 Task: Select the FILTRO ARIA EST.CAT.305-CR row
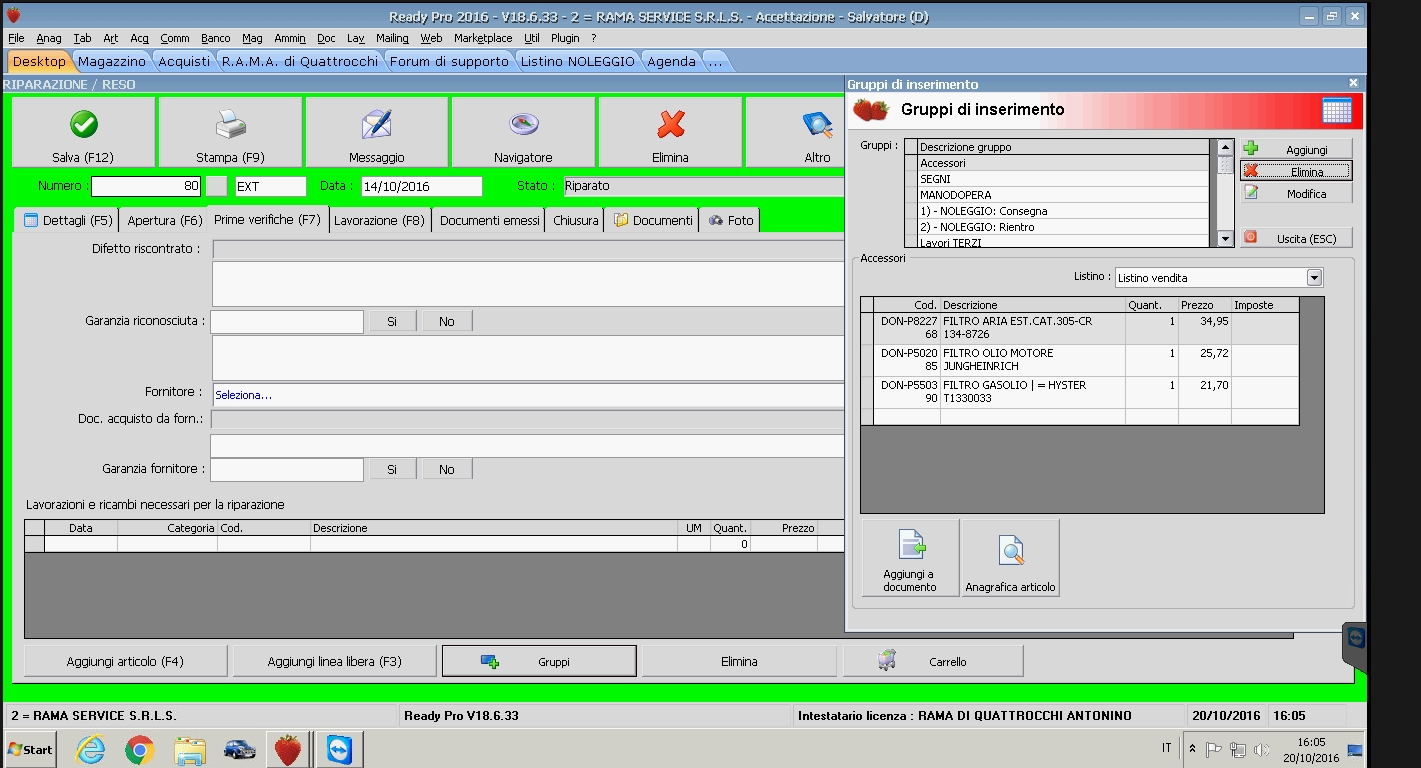[x=1080, y=328]
